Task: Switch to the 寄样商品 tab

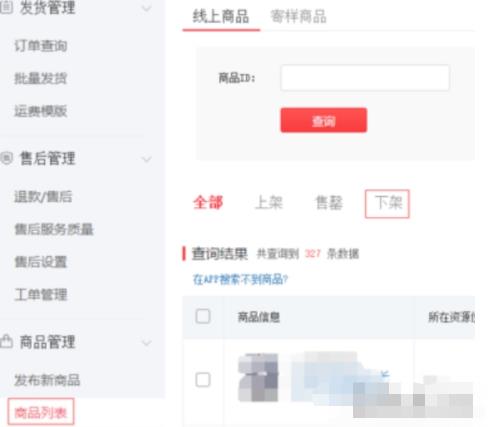Action: coord(298,16)
